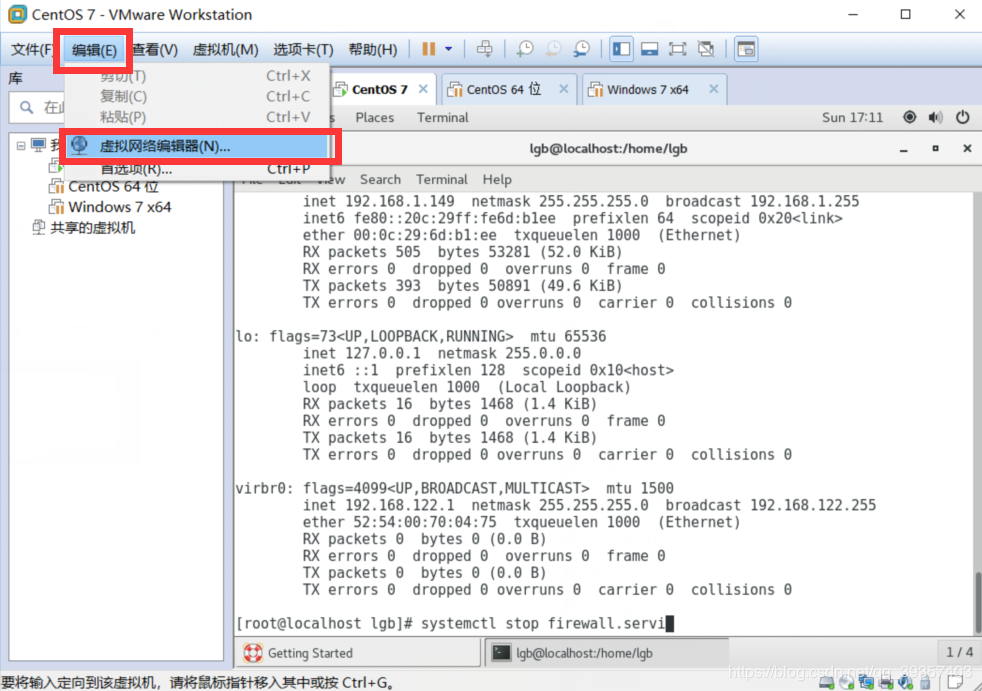Click the Unity mode toolbar icon
The height and width of the screenshot is (691, 982).
pyautogui.click(x=706, y=49)
